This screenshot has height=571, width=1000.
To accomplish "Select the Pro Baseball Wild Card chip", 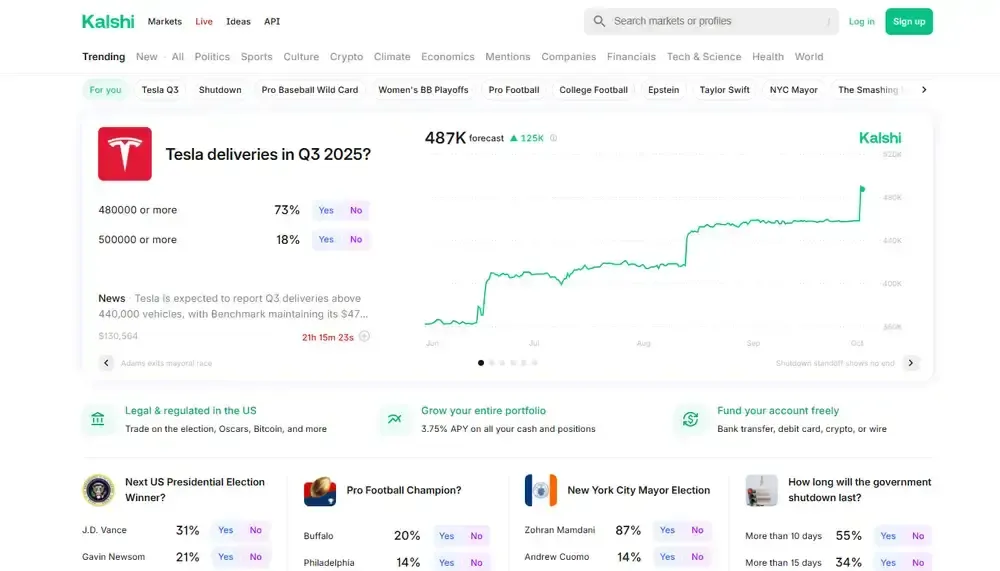I will [x=310, y=90].
